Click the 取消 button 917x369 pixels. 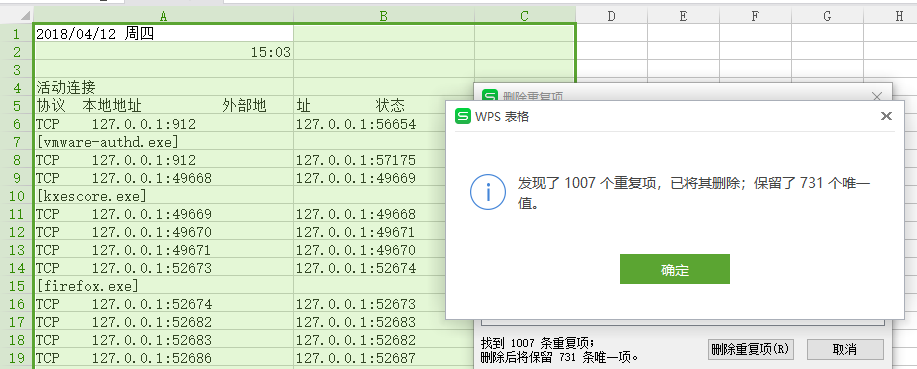(x=844, y=350)
